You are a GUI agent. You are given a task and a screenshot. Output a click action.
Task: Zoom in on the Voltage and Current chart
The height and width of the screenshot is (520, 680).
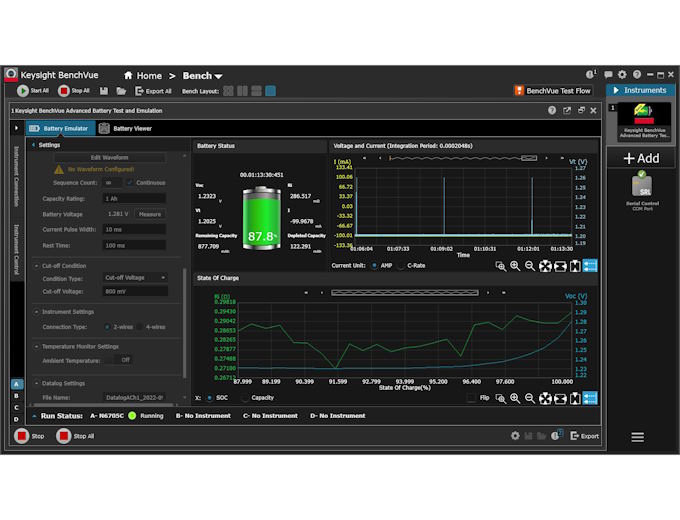pyautogui.click(x=515, y=266)
